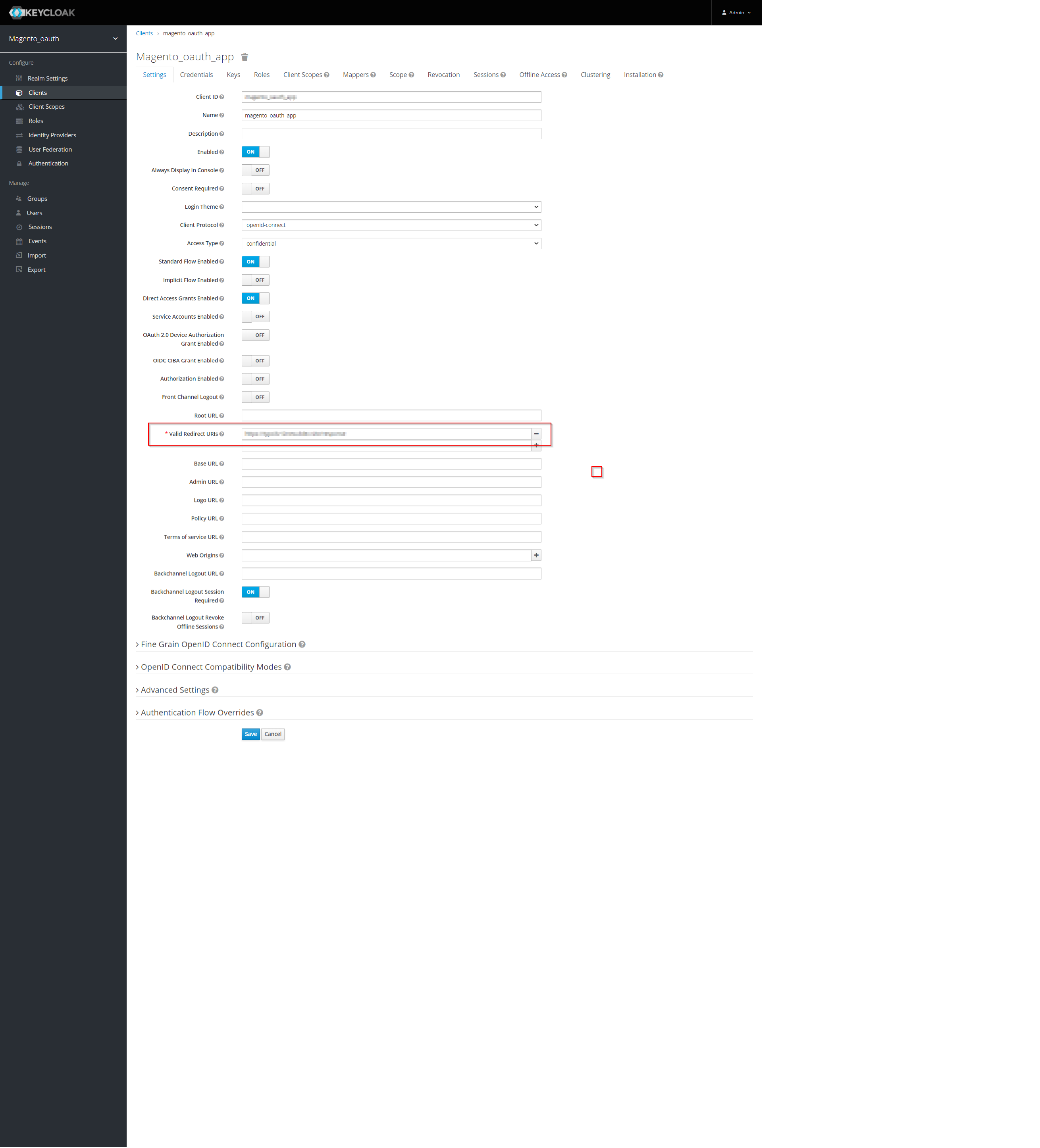Toggle the Consent Required switch
This screenshot has width=1040, height=1148.
coord(255,188)
